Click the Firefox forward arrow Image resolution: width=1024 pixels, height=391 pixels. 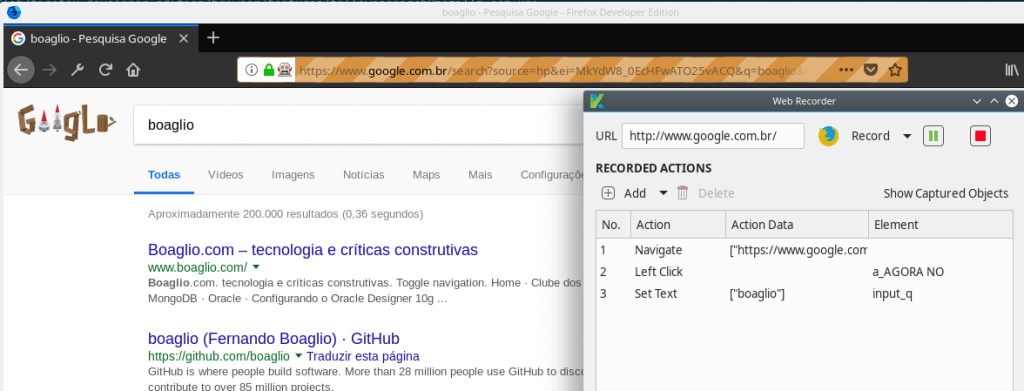pyautogui.click(x=50, y=70)
